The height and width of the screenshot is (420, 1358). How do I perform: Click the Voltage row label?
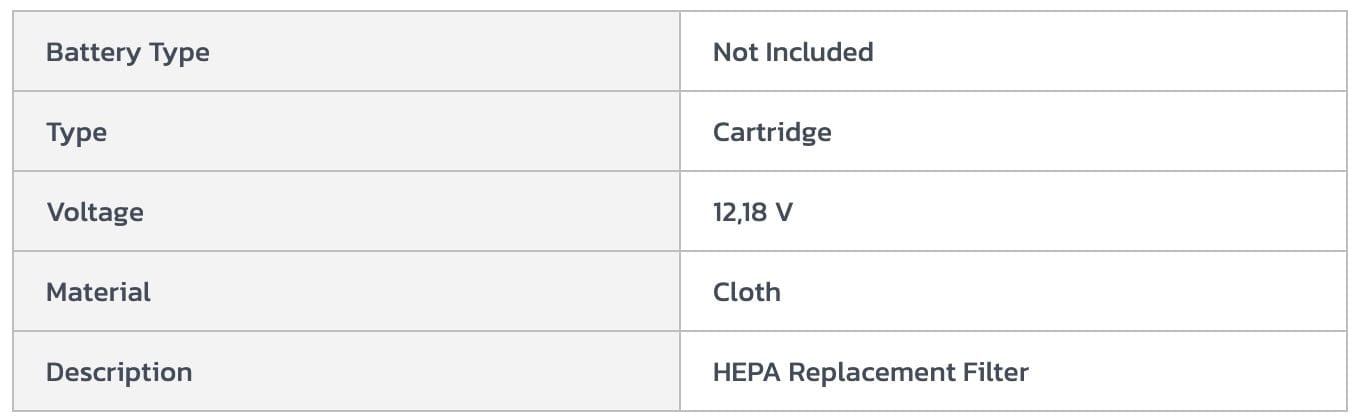click(x=94, y=212)
